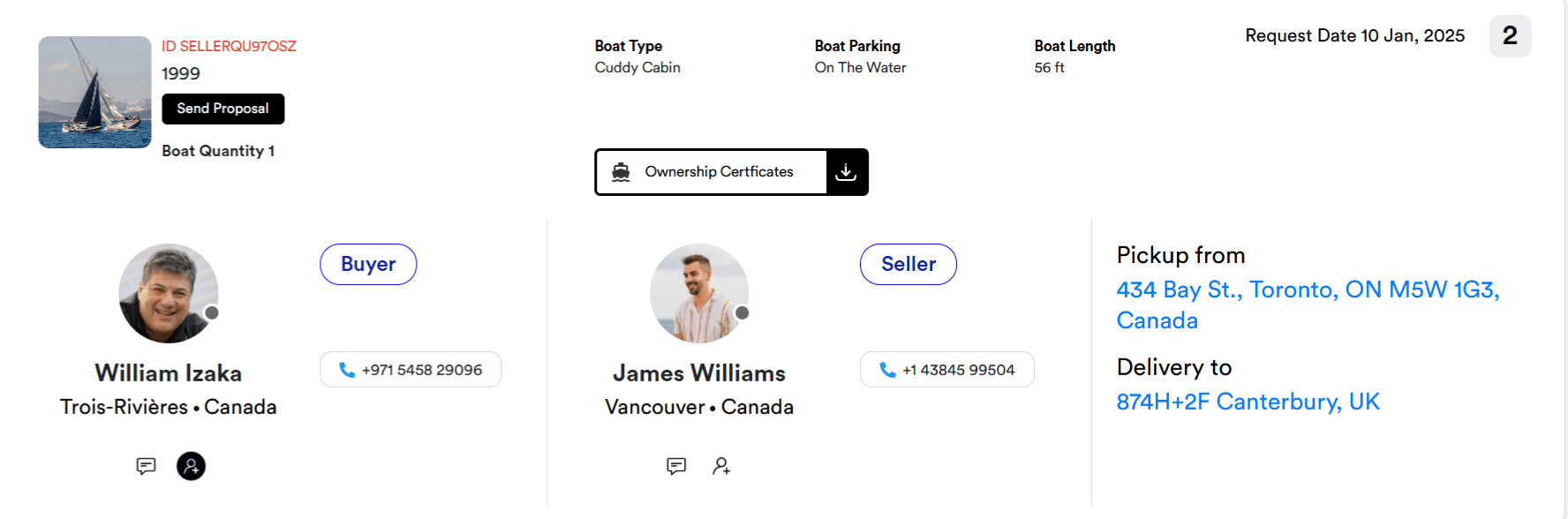The height and width of the screenshot is (519, 1568).
Task: Click the notification badge showing 2
Action: 1510,36
